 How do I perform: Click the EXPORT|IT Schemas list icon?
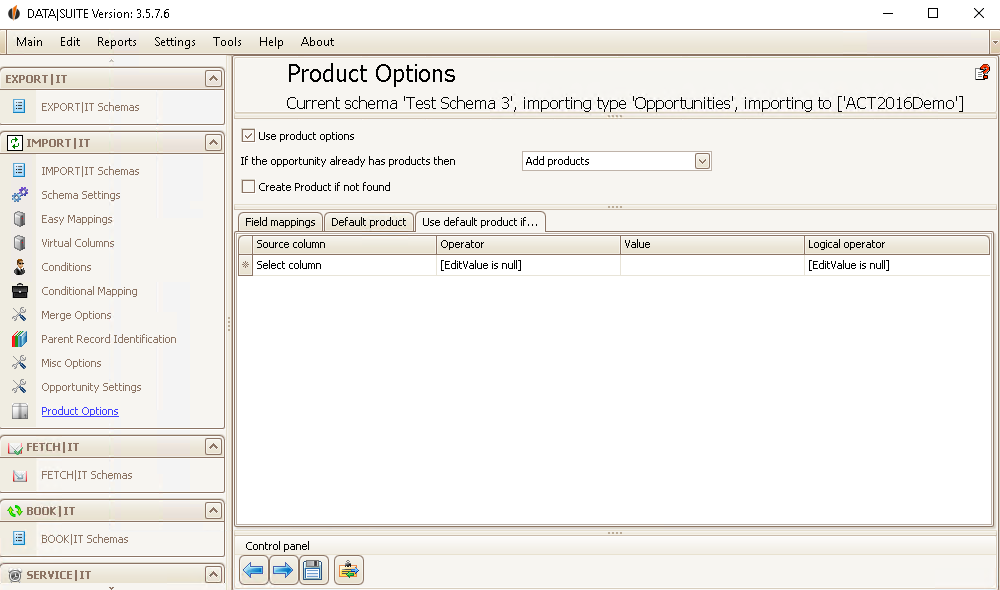19,107
